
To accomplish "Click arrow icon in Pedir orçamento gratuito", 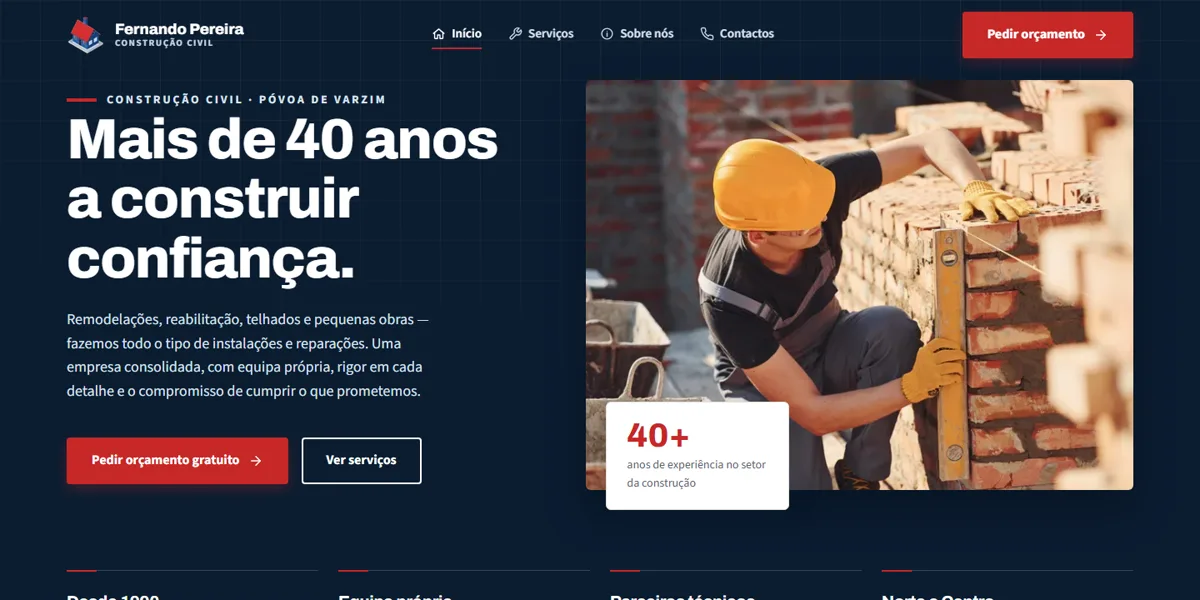I will coord(256,461).
